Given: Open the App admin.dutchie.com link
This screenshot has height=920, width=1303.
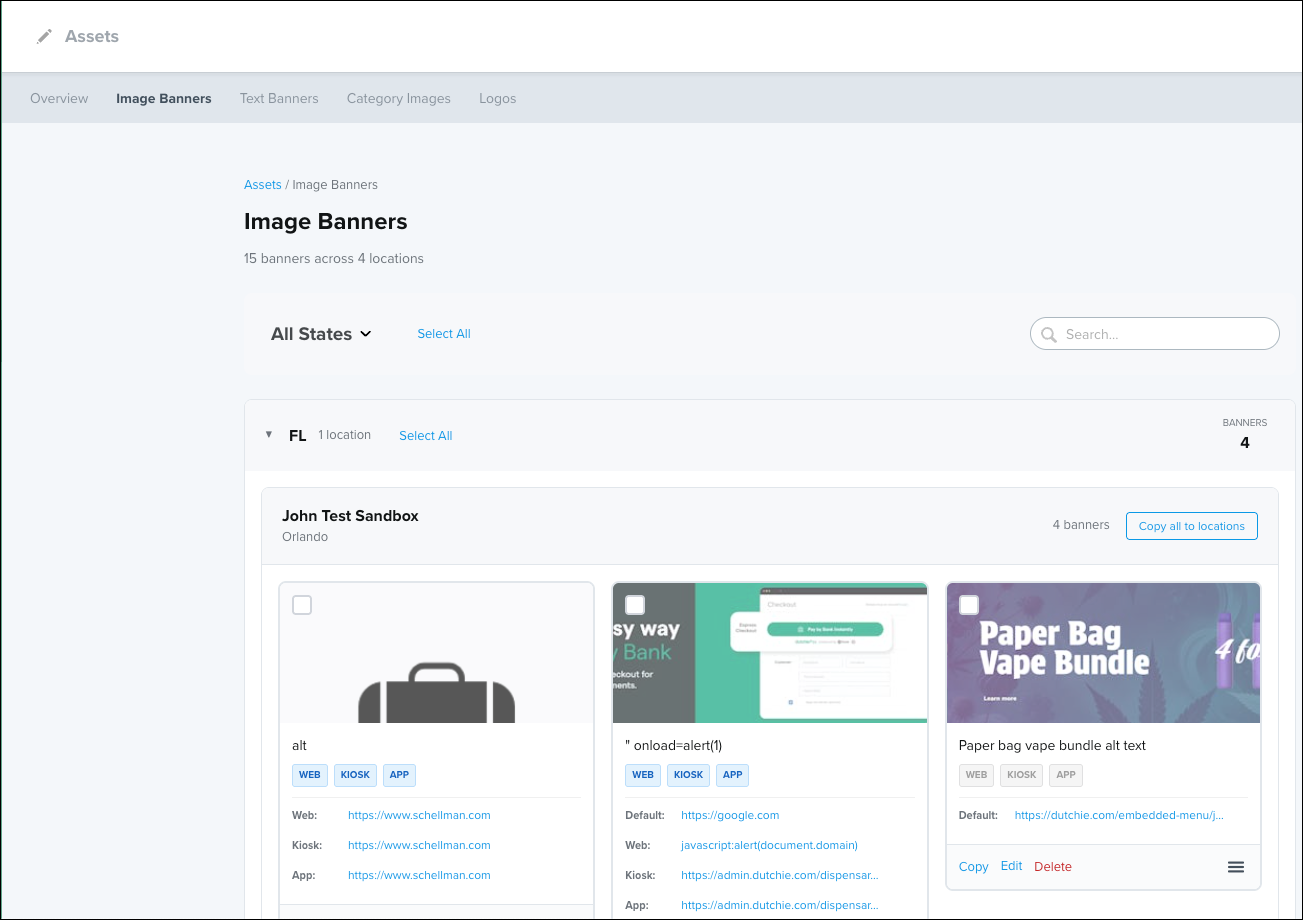Looking at the screenshot, I should click(780, 905).
